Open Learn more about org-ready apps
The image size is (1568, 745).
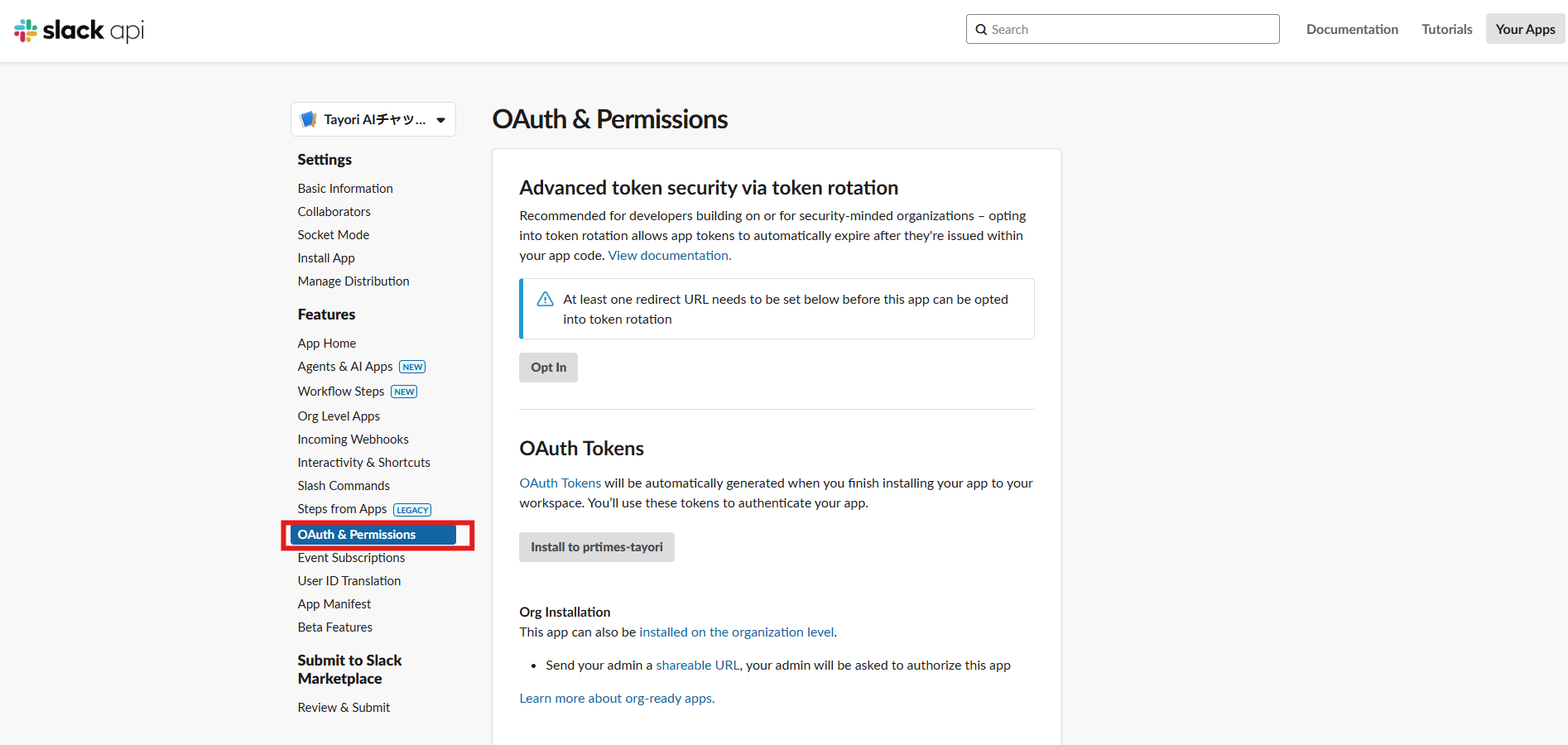617,699
